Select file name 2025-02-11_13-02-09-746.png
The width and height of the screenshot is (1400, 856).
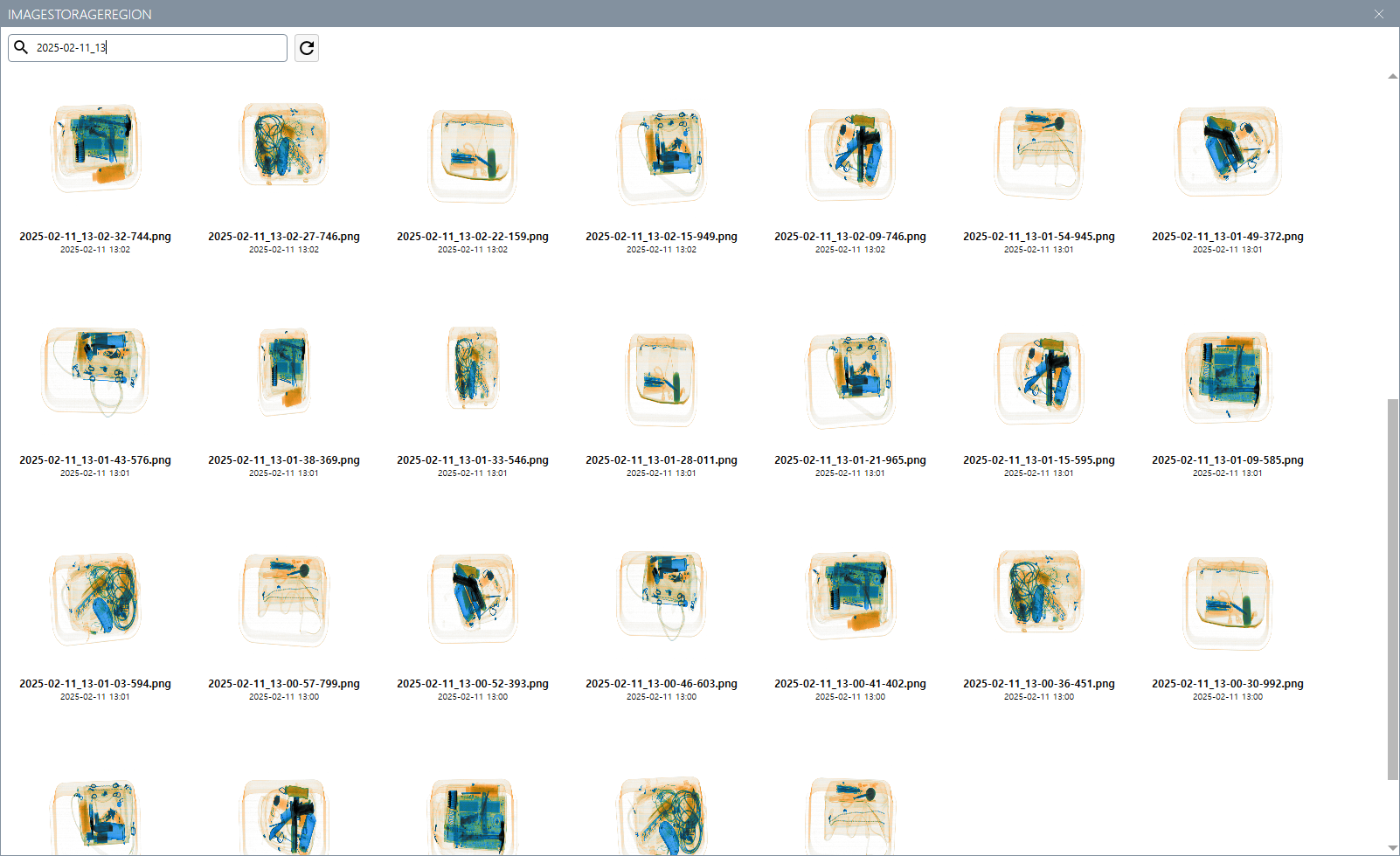tap(850, 237)
